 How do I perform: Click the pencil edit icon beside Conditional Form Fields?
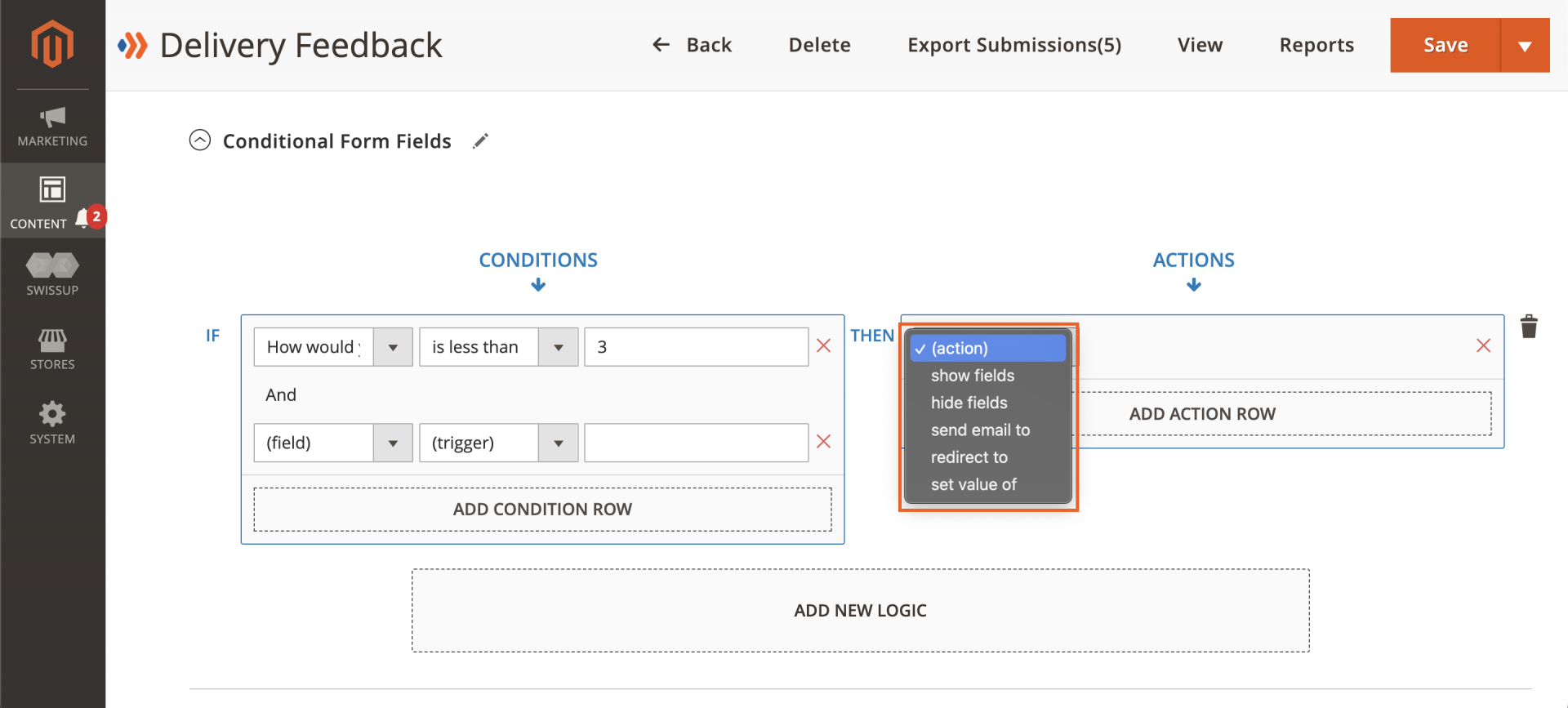tap(481, 141)
